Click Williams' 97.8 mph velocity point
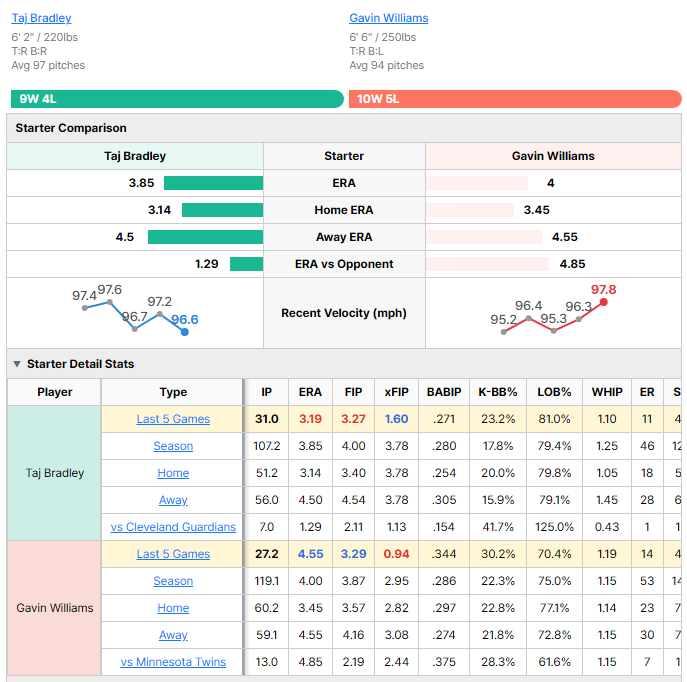The height and width of the screenshot is (682, 687). 604,302
